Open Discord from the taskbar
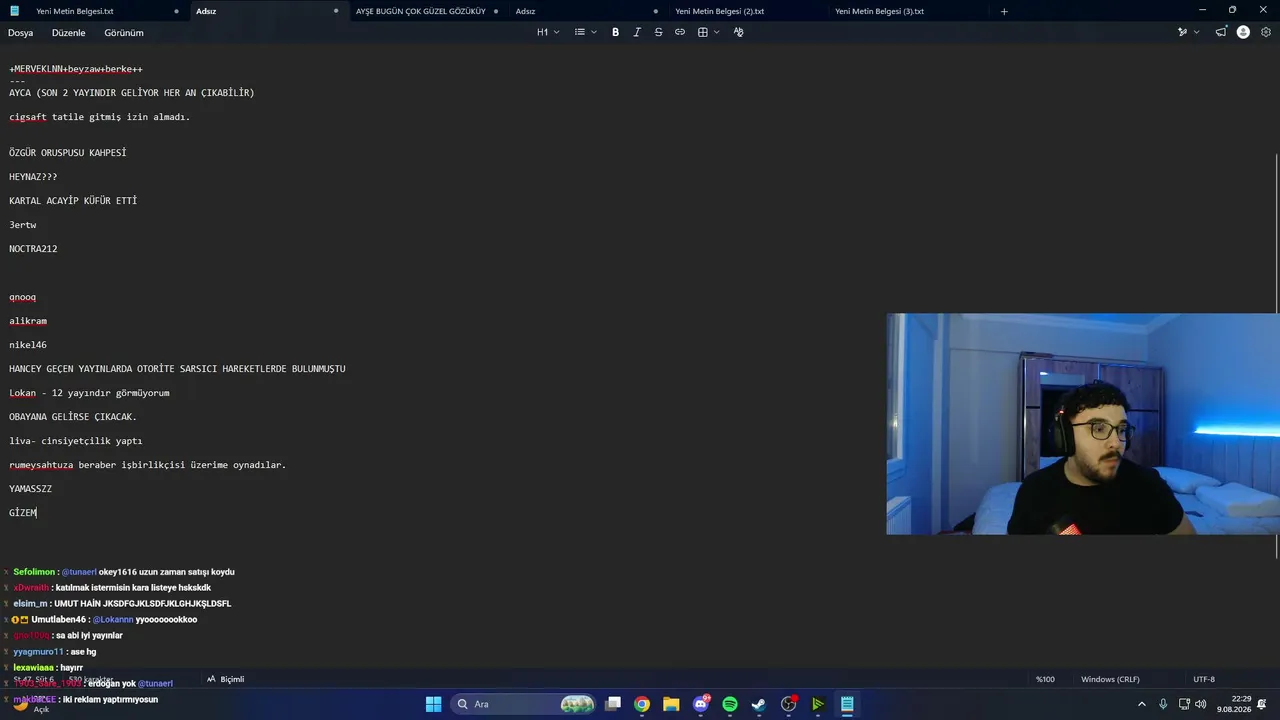This screenshot has height=720, width=1280. [x=701, y=704]
